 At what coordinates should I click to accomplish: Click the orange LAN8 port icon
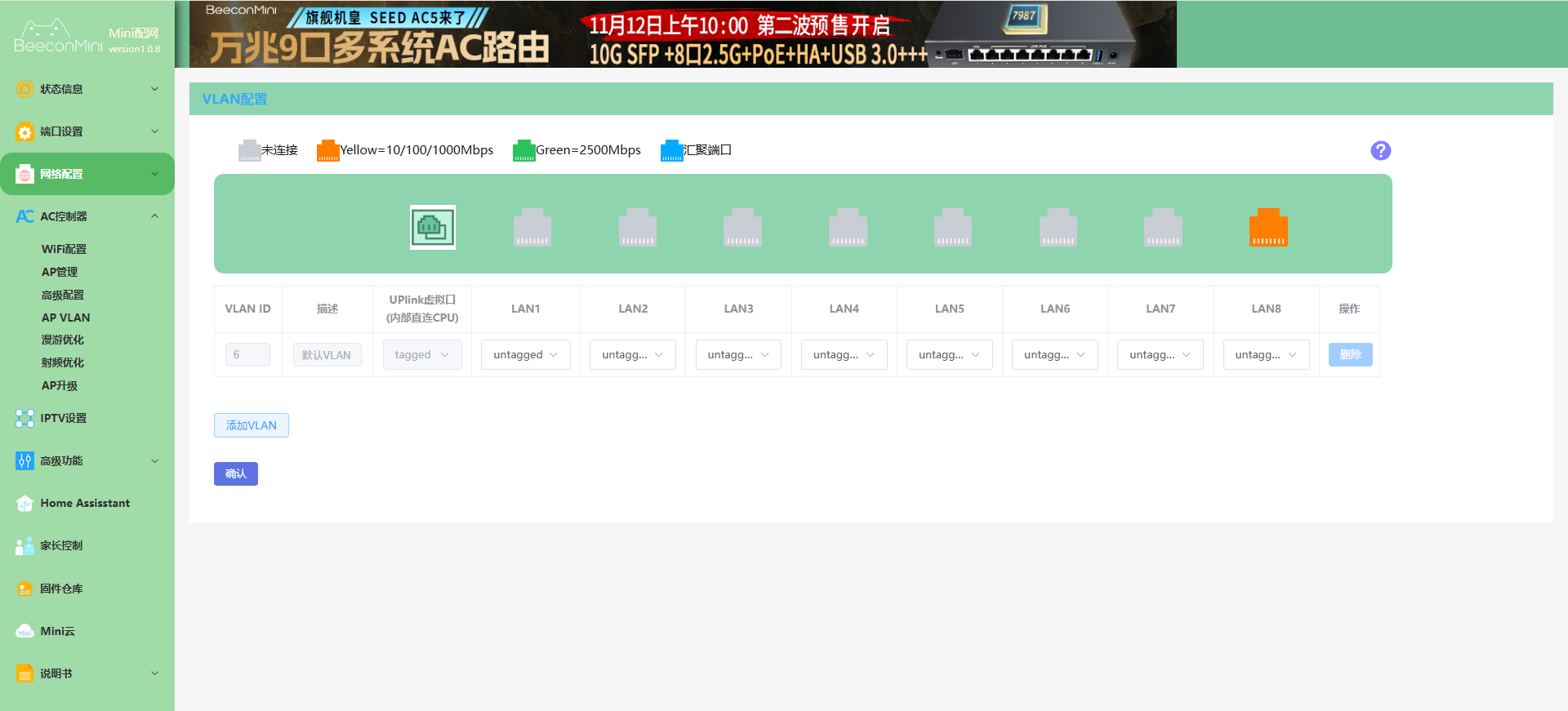pyautogui.click(x=1268, y=228)
